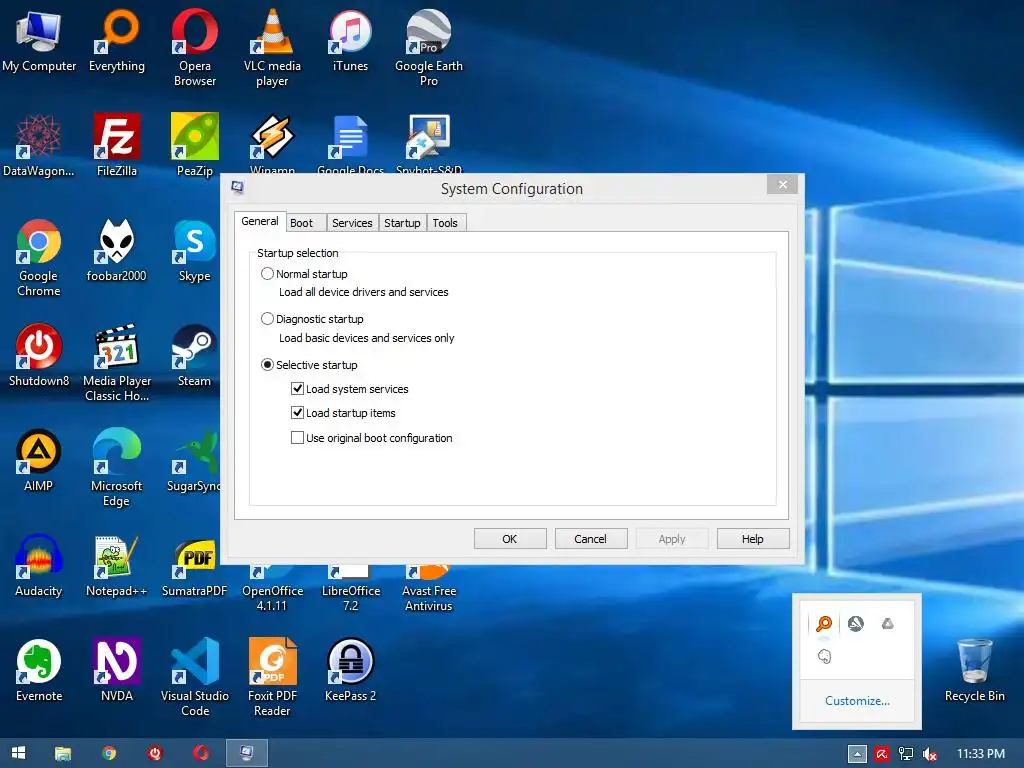
Task: Launch Evernote from the desktop
Action: click(39, 670)
